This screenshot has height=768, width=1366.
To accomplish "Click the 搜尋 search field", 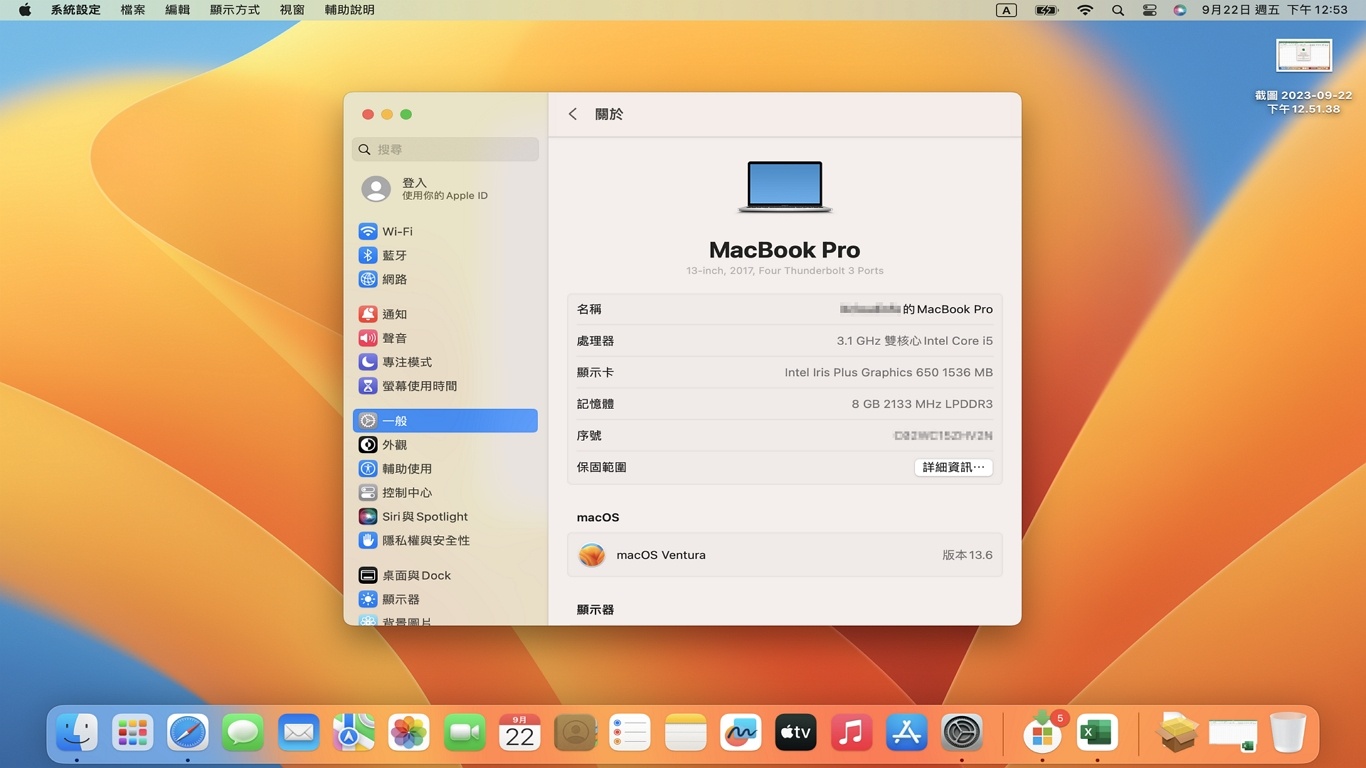I will [x=445, y=149].
